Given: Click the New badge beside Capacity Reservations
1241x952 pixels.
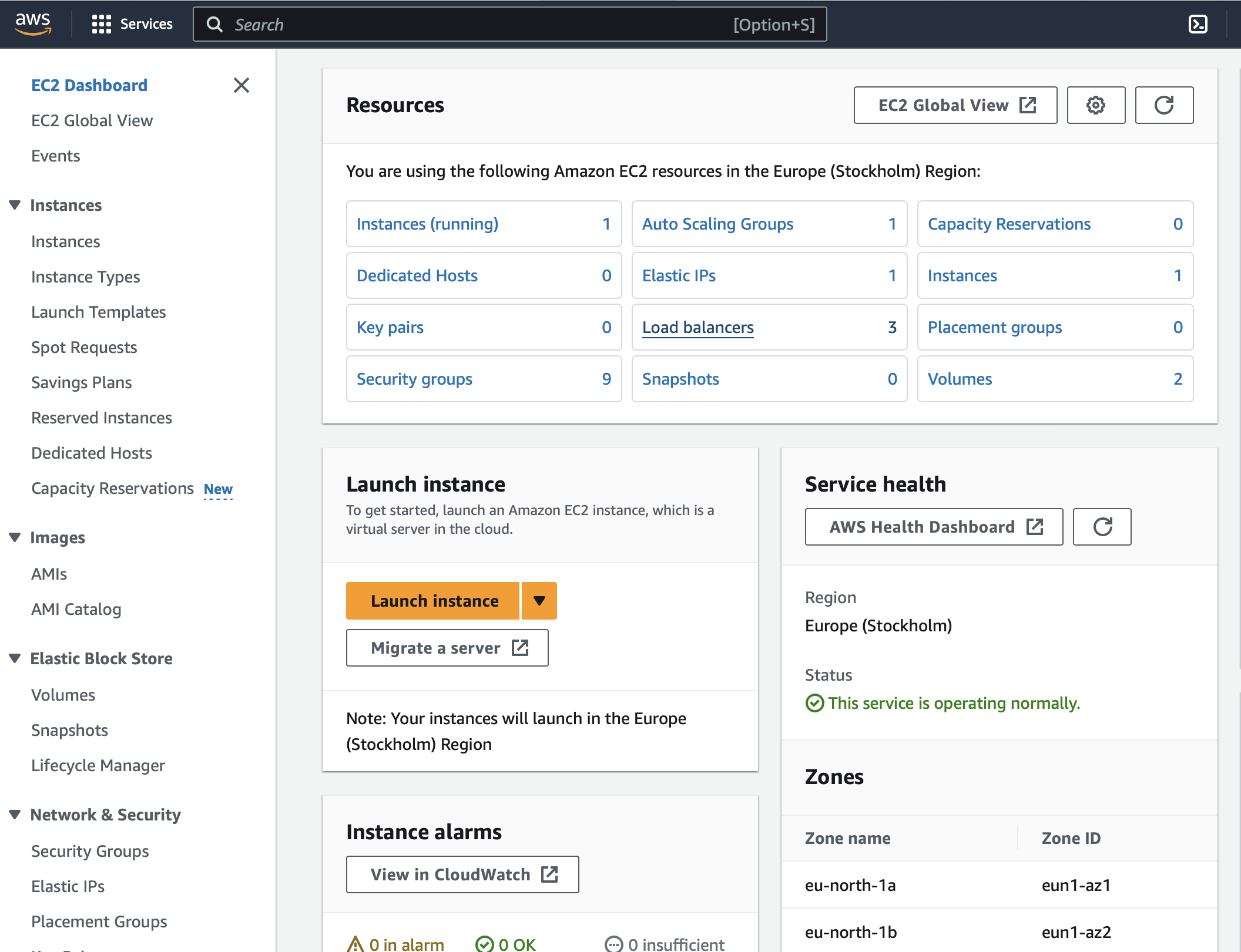Looking at the screenshot, I should [218, 489].
